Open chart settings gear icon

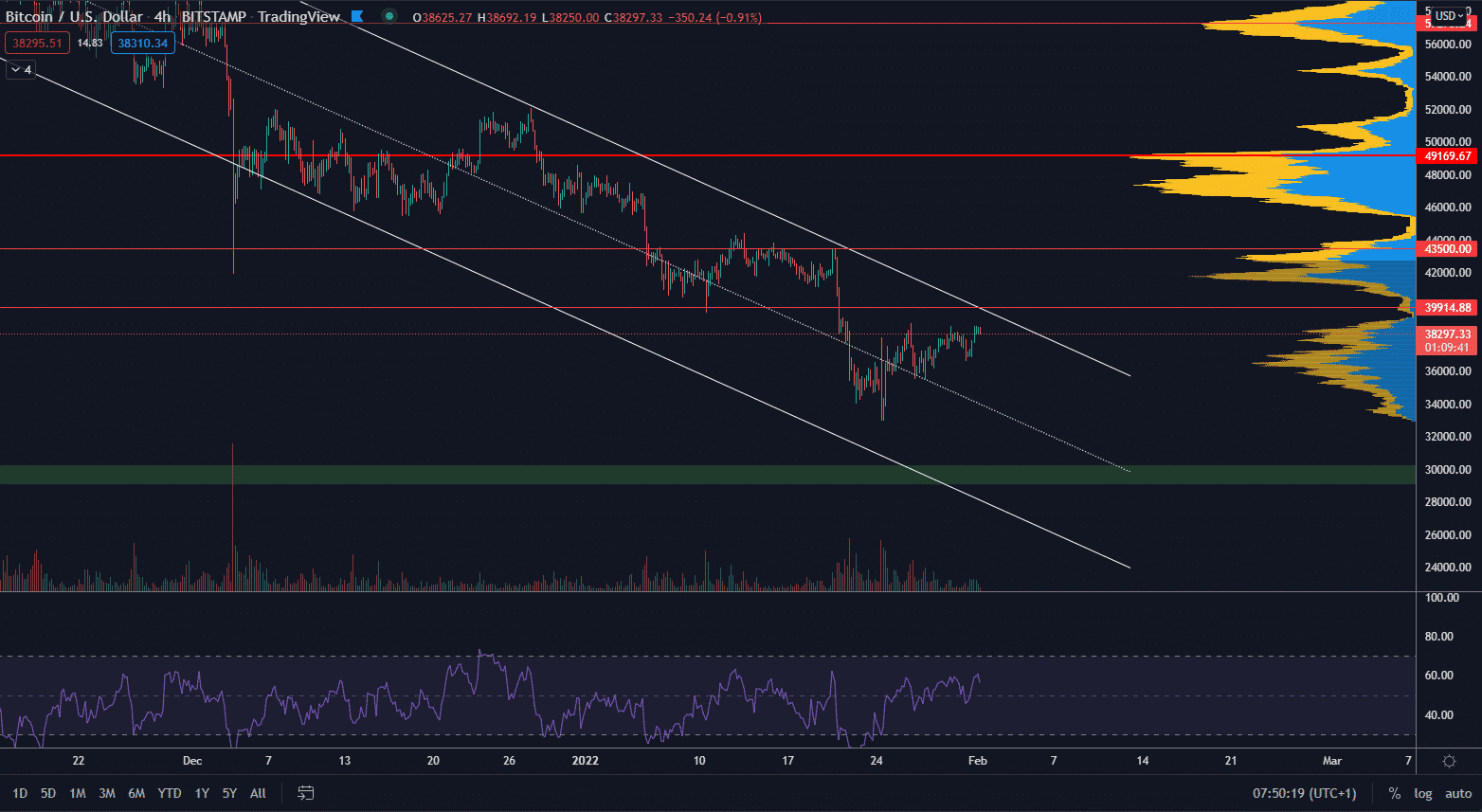(x=1449, y=761)
